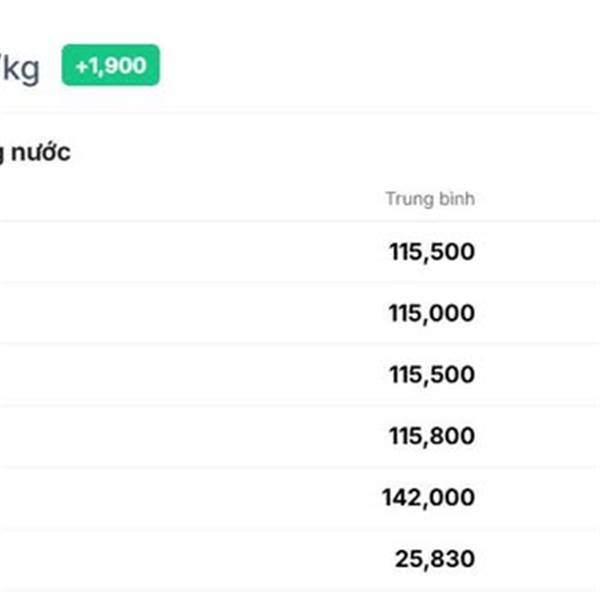This screenshot has height=600, width=600.
Task: Click the green +1,900 change badge
Action: 111,65
